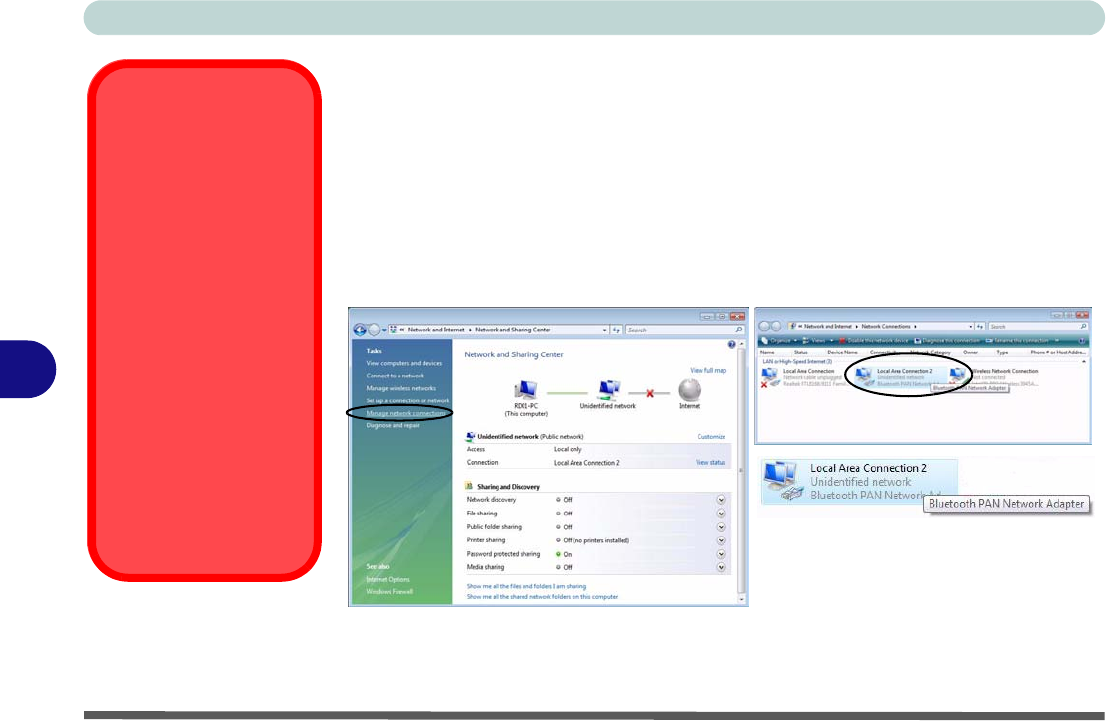
Task: Click Show me all shared network folders link
Action: click(x=542, y=597)
